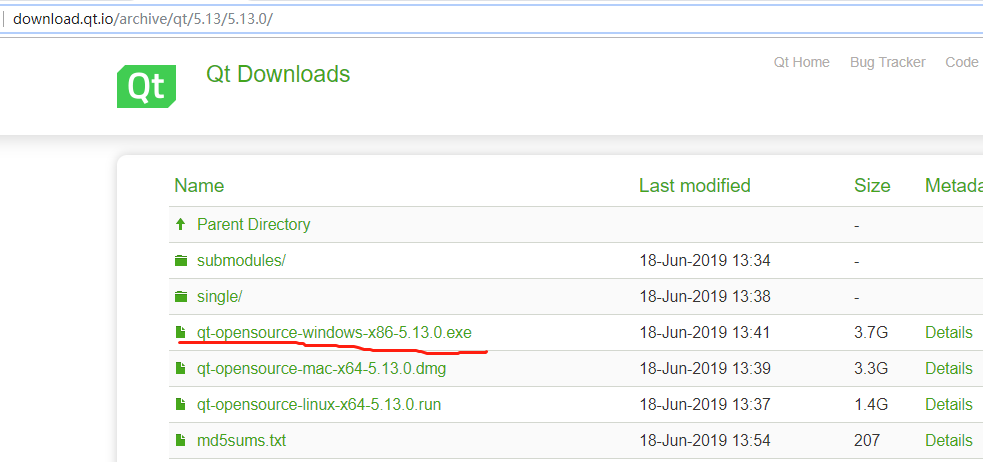Open the submodules/ folder
The width and height of the screenshot is (983, 462).
[241, 260]
